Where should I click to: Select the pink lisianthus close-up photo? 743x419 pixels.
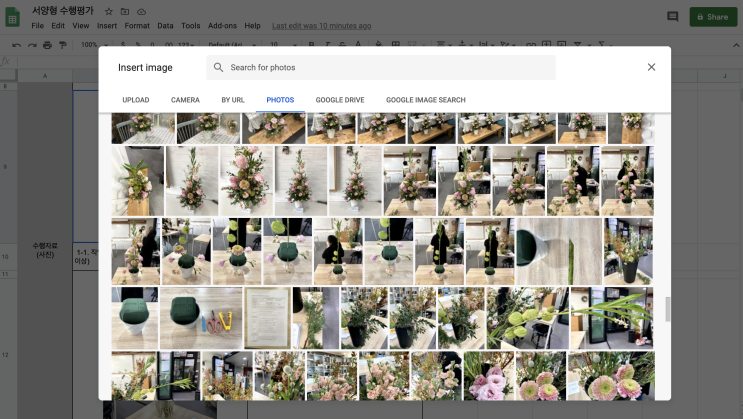click(489, 376)
